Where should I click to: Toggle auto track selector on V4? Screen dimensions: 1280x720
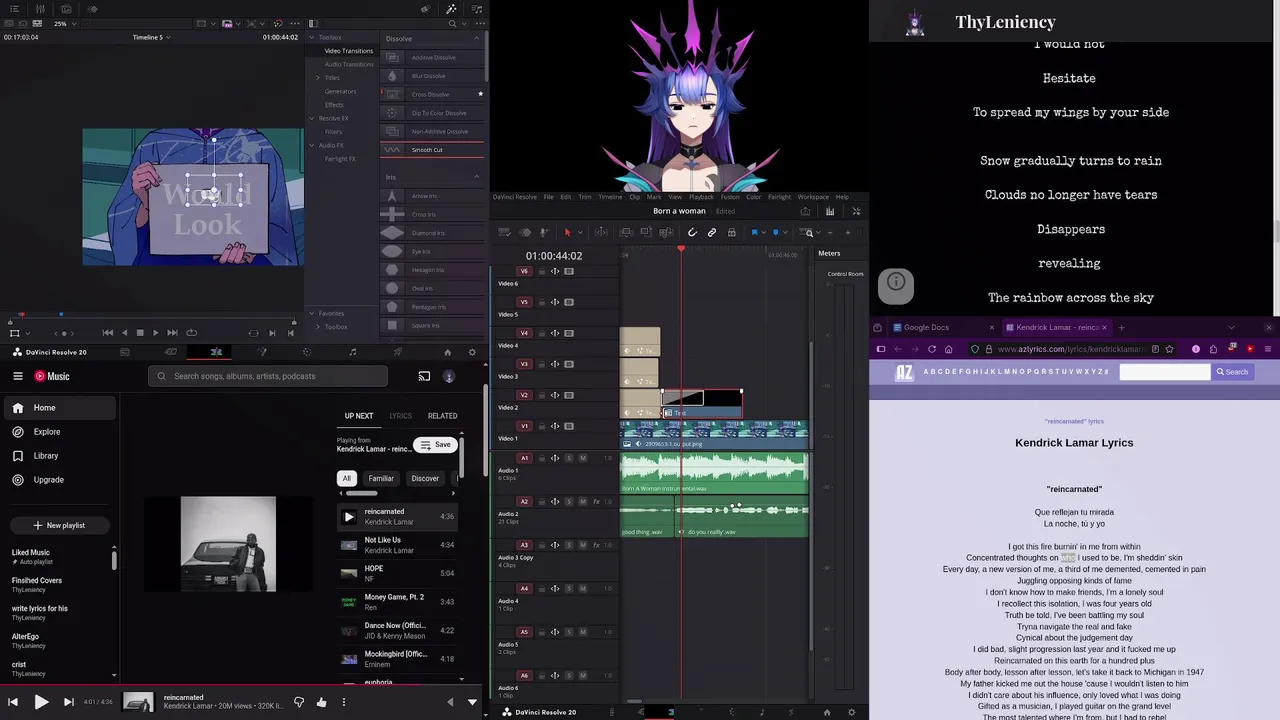555,333
